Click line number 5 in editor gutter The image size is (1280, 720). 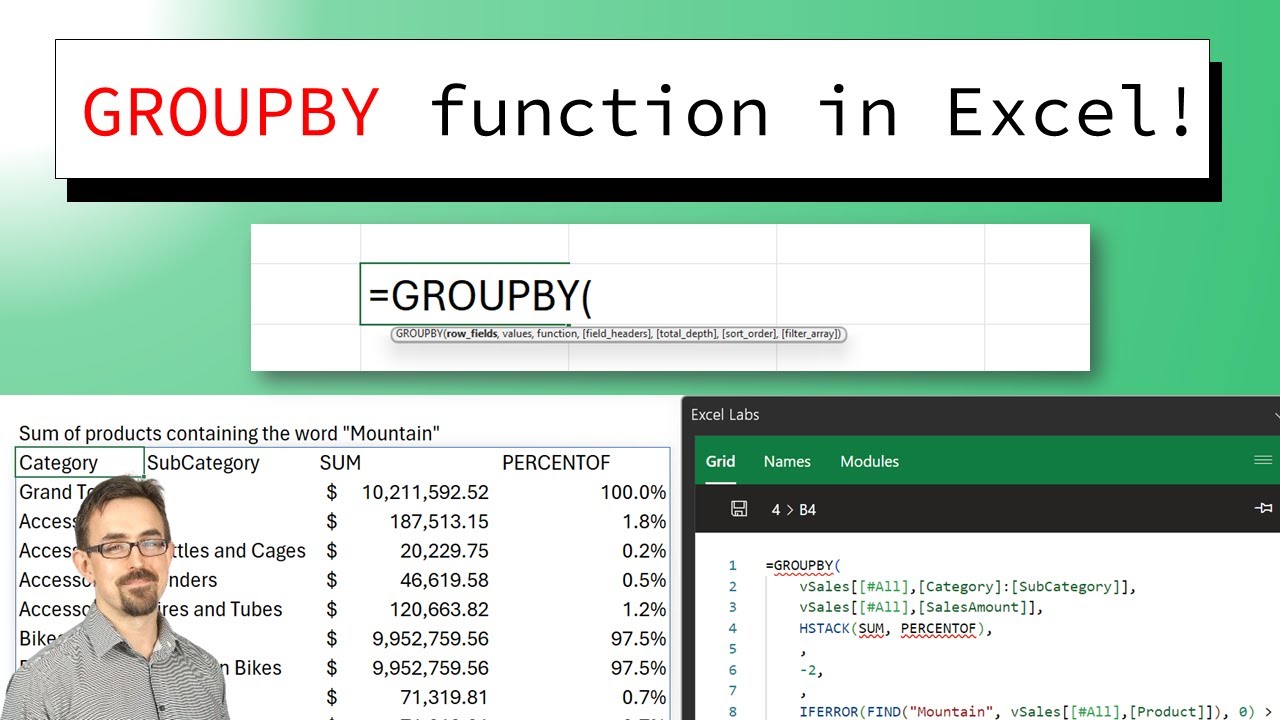coord(733,649)
